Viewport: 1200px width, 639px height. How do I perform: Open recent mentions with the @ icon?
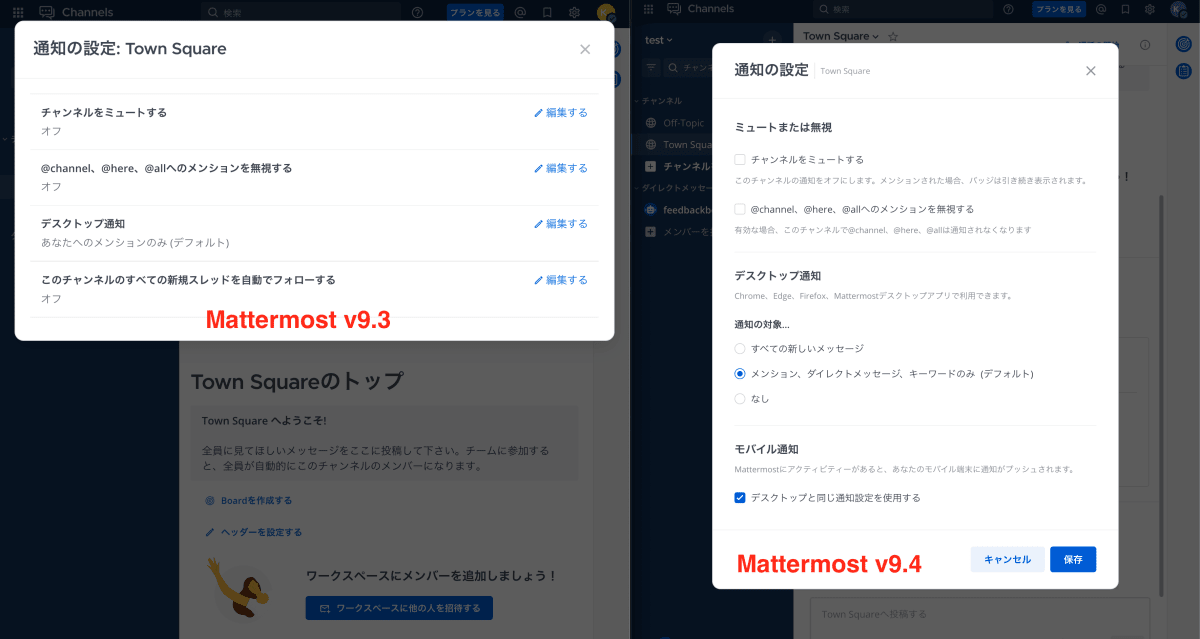pos(1101,9)
